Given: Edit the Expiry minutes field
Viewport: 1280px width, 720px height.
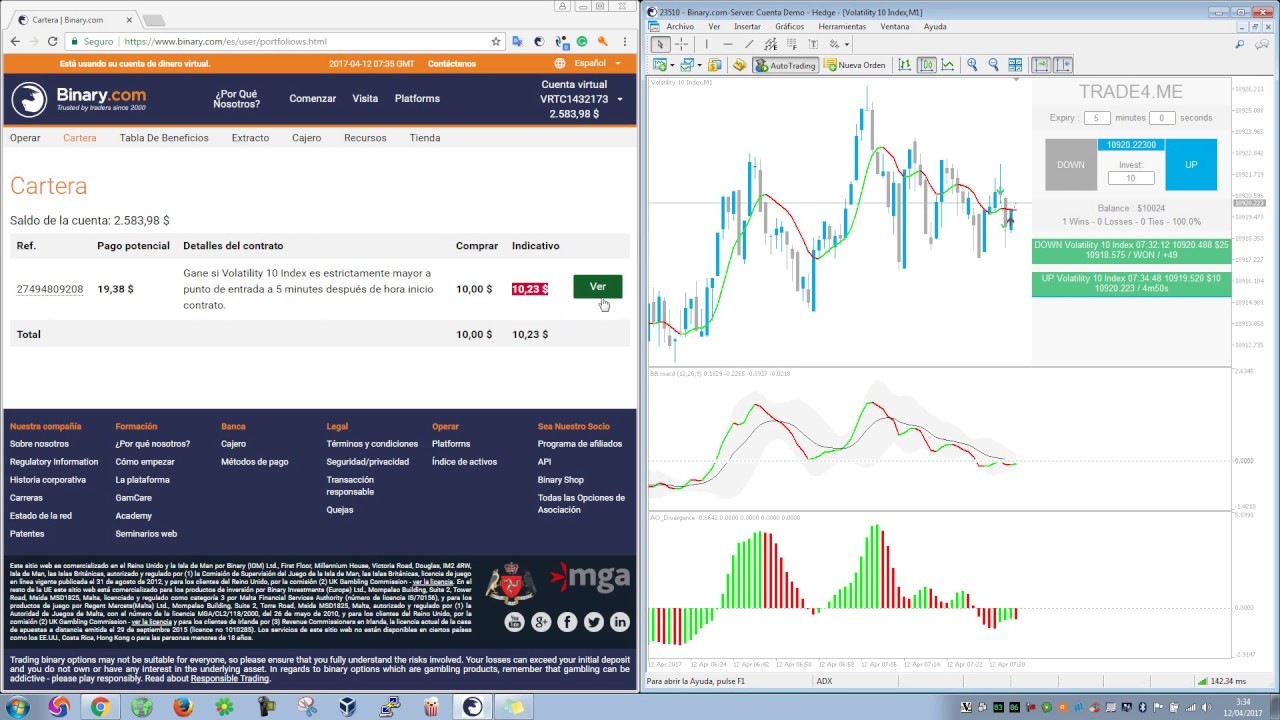Looking at the screenshot, I should coord(1096,118).
